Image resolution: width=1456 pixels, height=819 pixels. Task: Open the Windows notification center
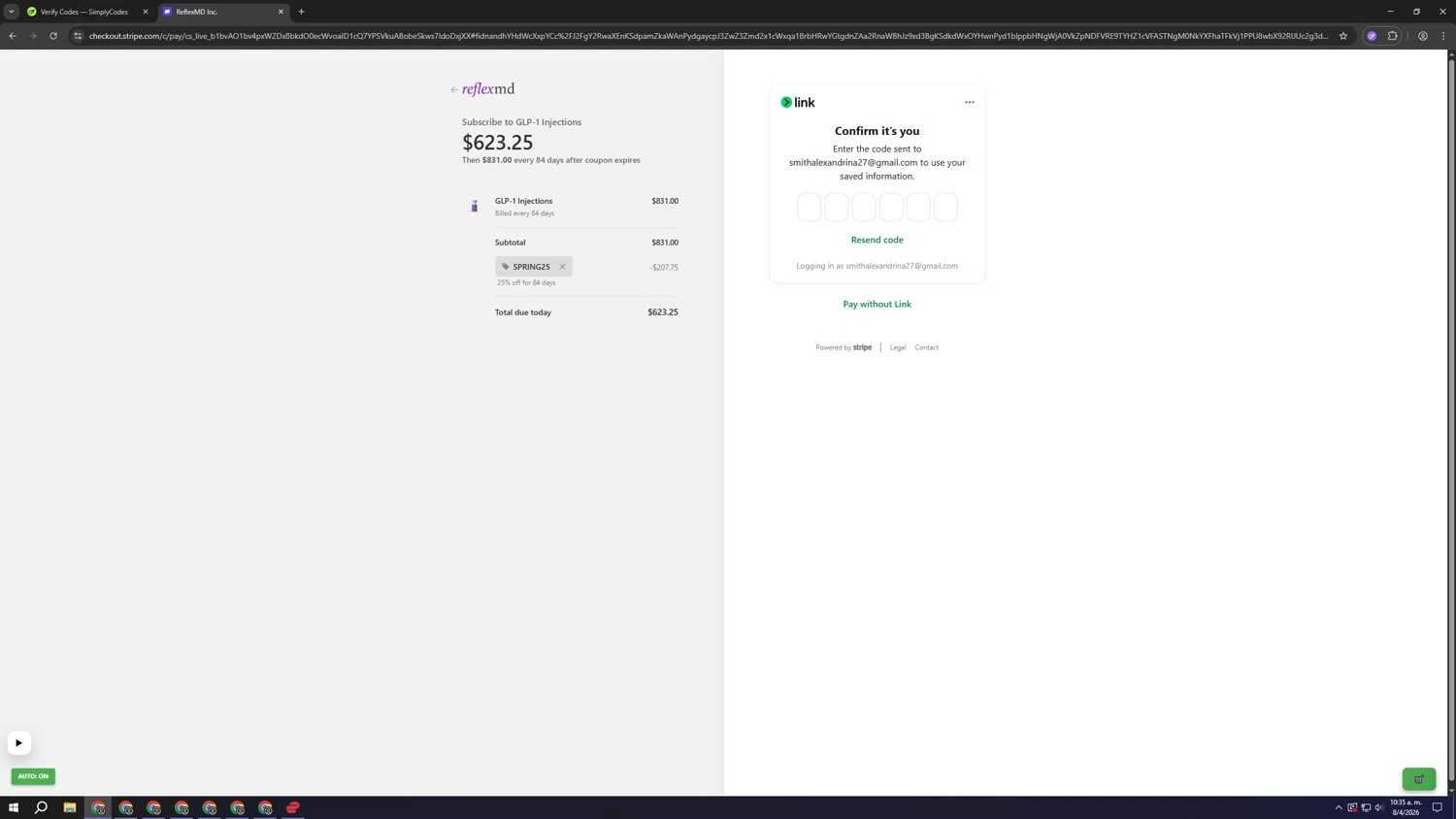click(1438, 807)
